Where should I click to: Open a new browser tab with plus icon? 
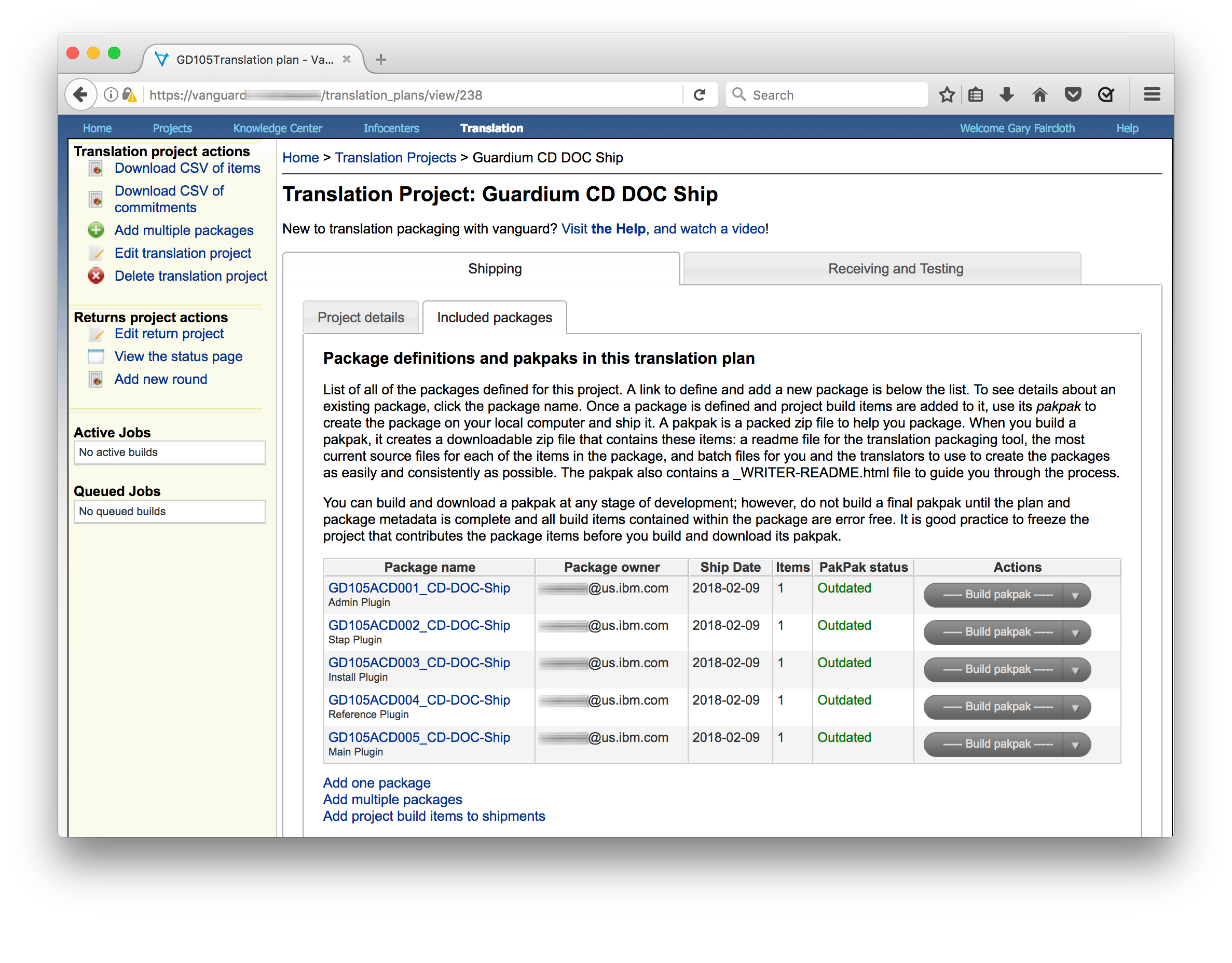click(381, 59)
